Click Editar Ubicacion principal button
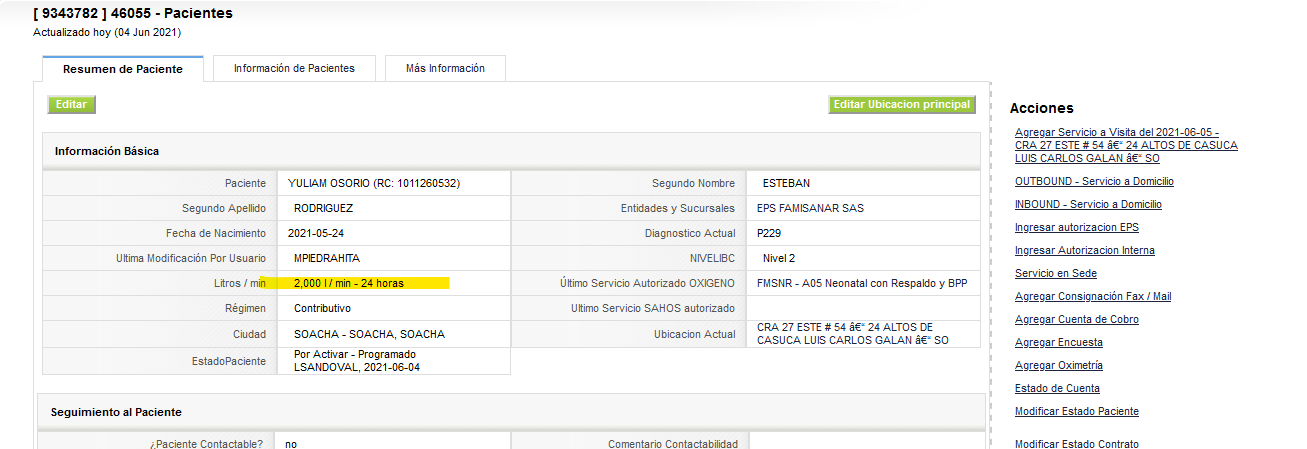The width and height of the screenshot is (1307, 449). [902, 104]
